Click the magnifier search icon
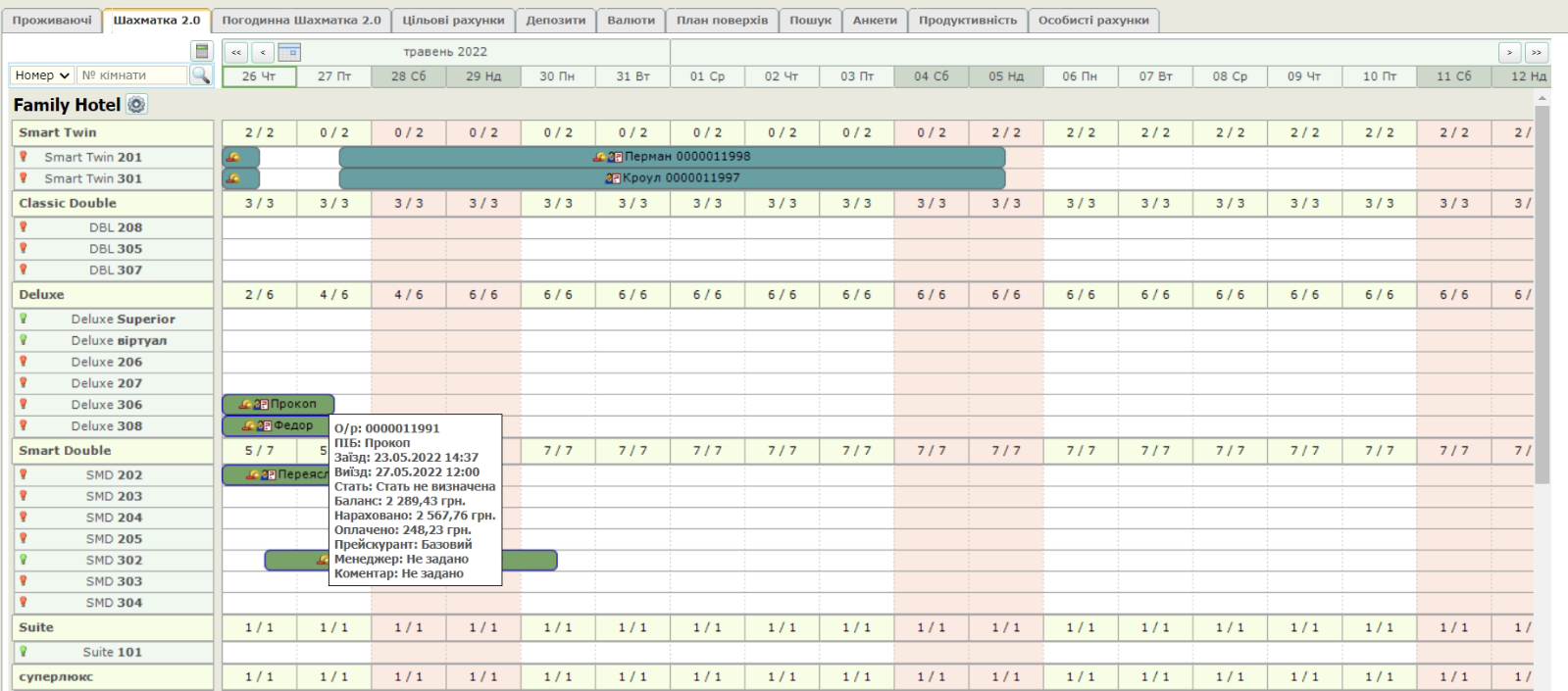1568x691 pixels. pos(201,75)
